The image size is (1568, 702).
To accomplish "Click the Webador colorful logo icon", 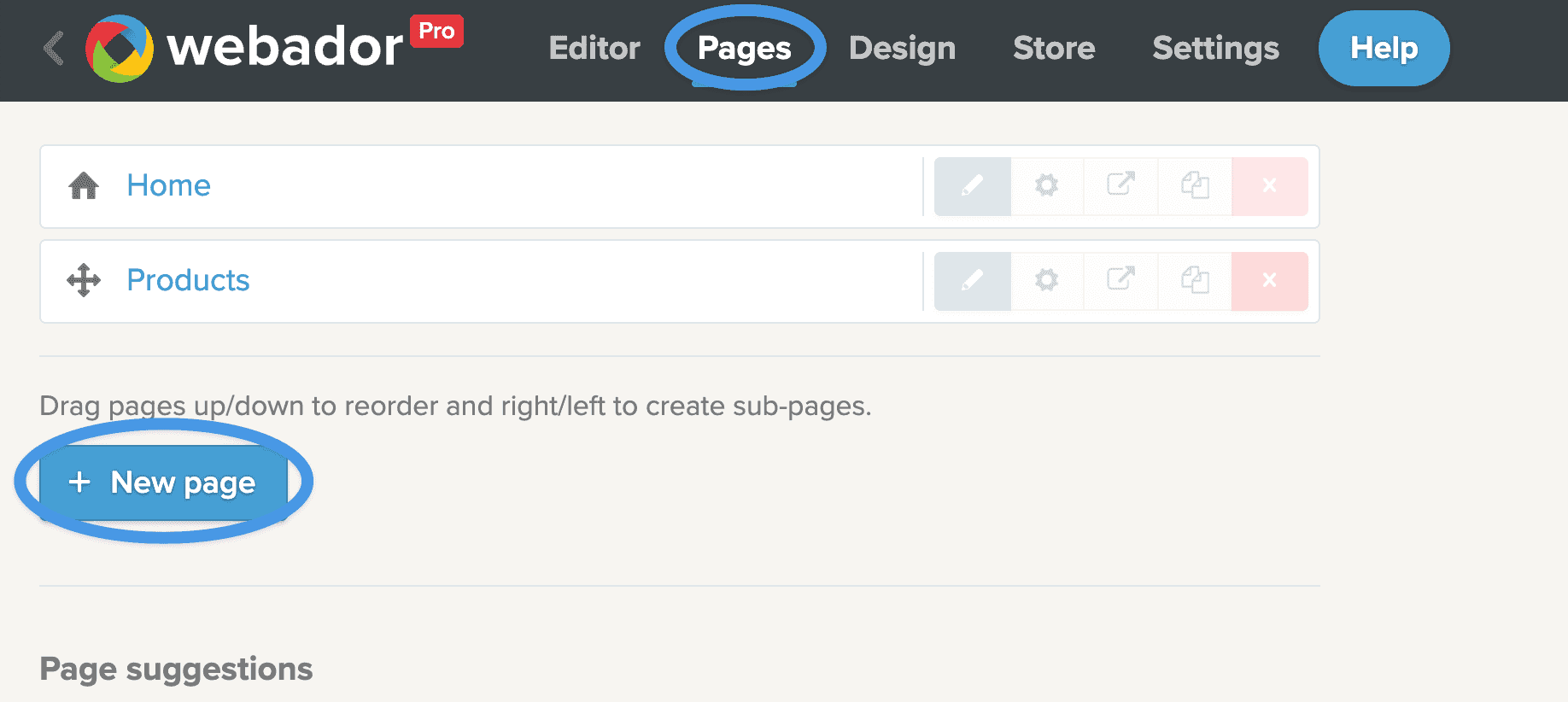I will [x=120, y=48].
